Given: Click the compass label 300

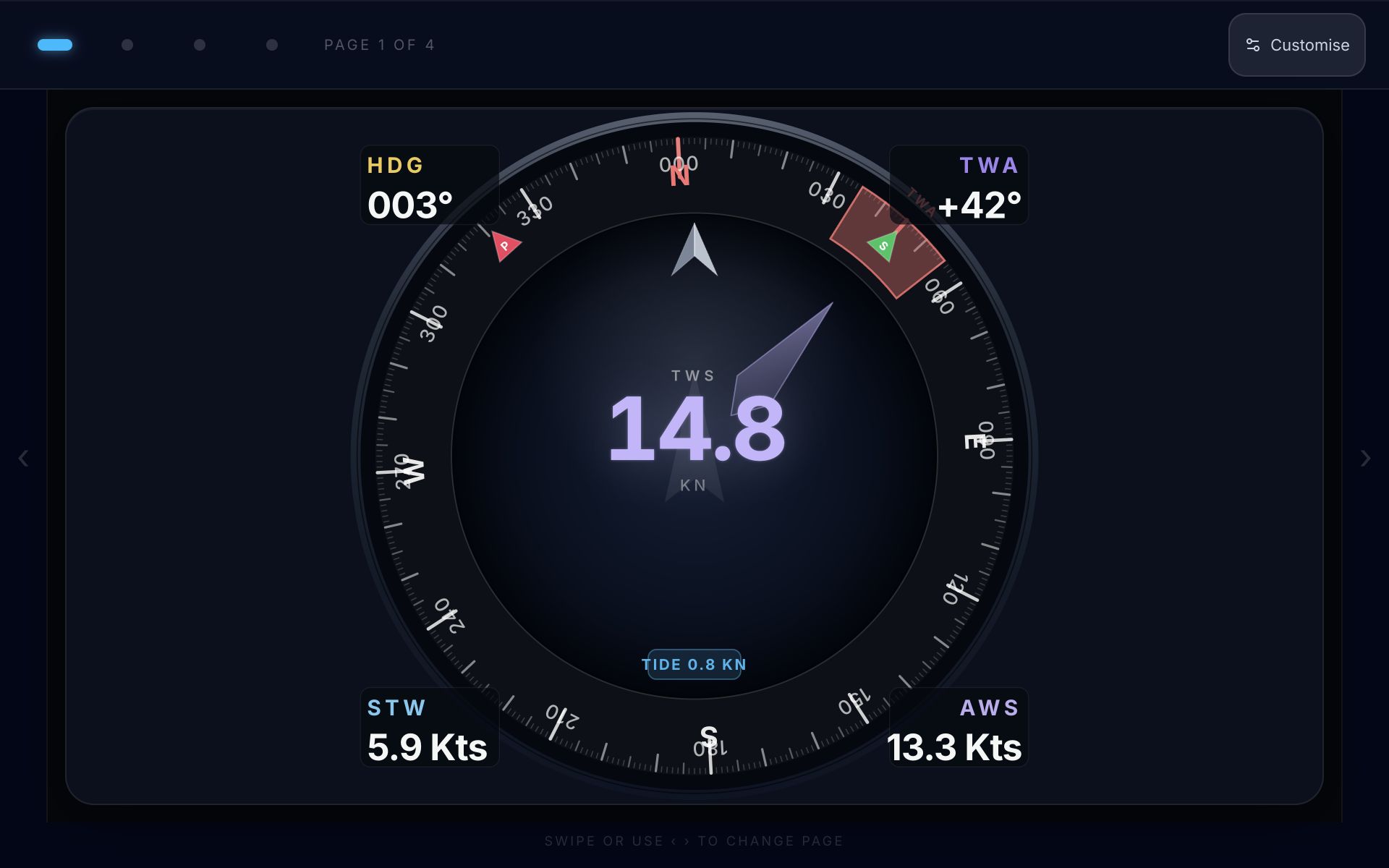Looking at the screenshot, I should [434, 323].
